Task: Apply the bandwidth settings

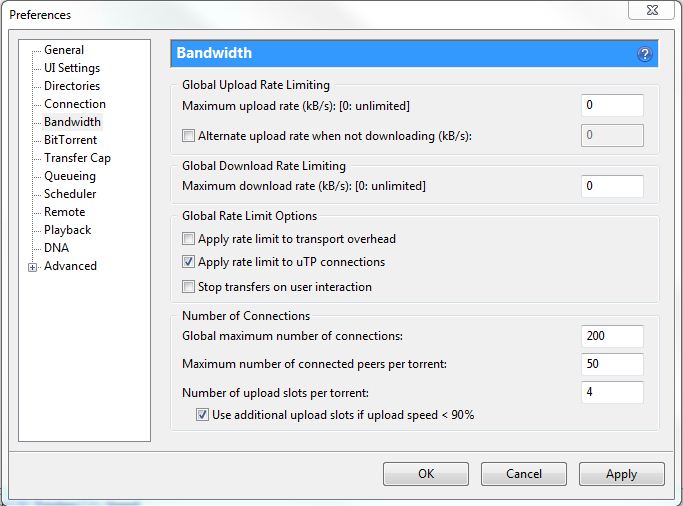Action: pos(622,474)
